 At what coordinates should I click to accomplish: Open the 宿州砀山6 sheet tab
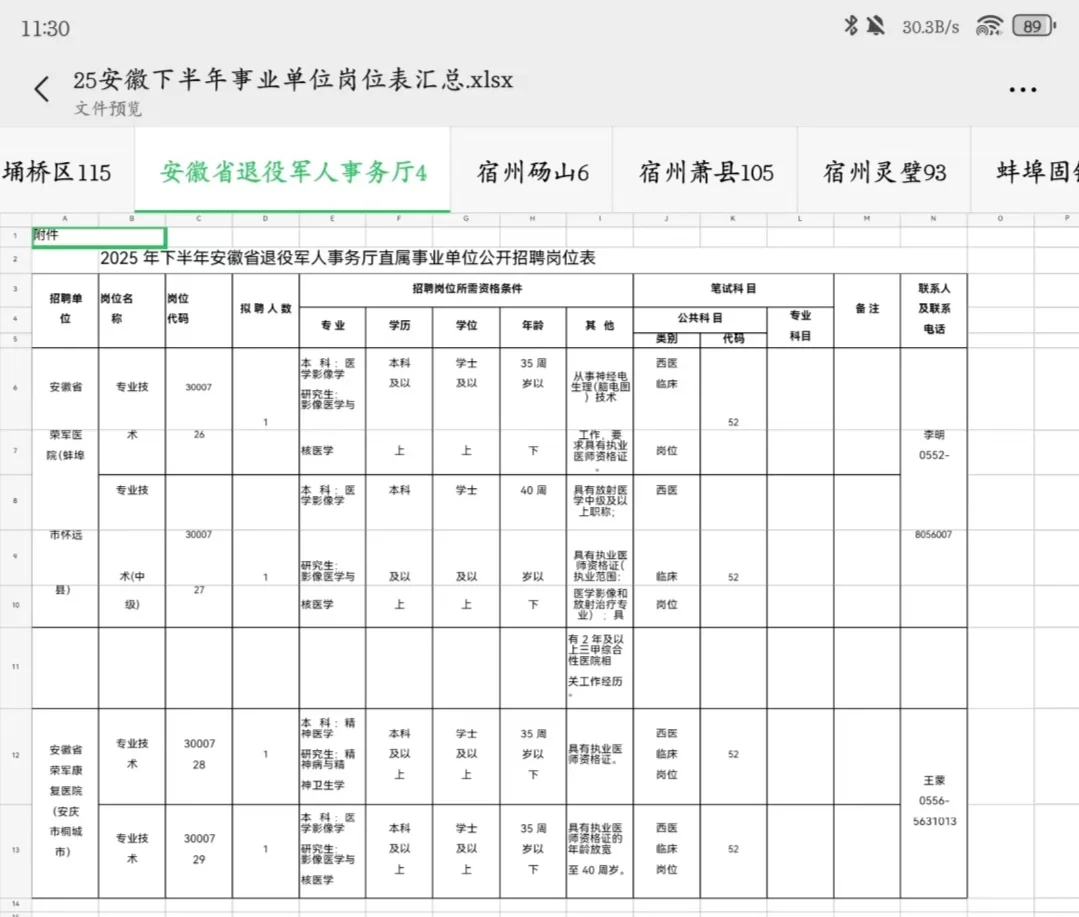coord(533,171)
